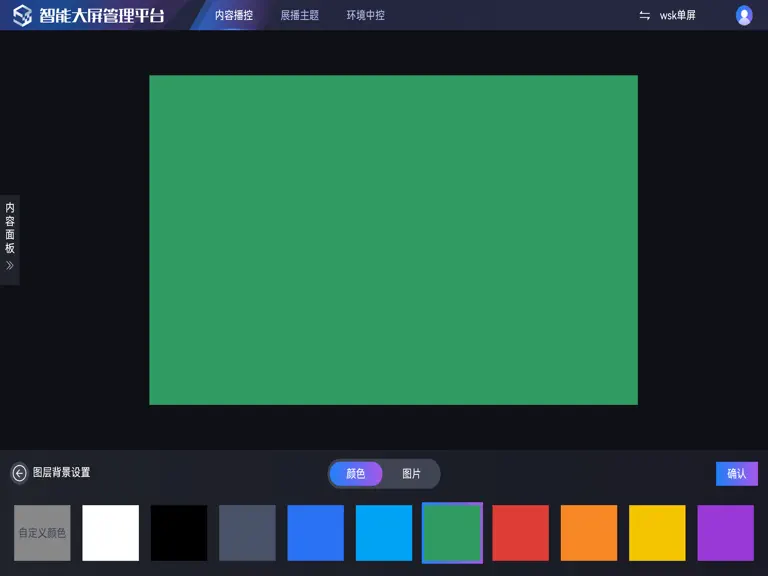Pick the slate gray color swatch

tap(247, 533)
